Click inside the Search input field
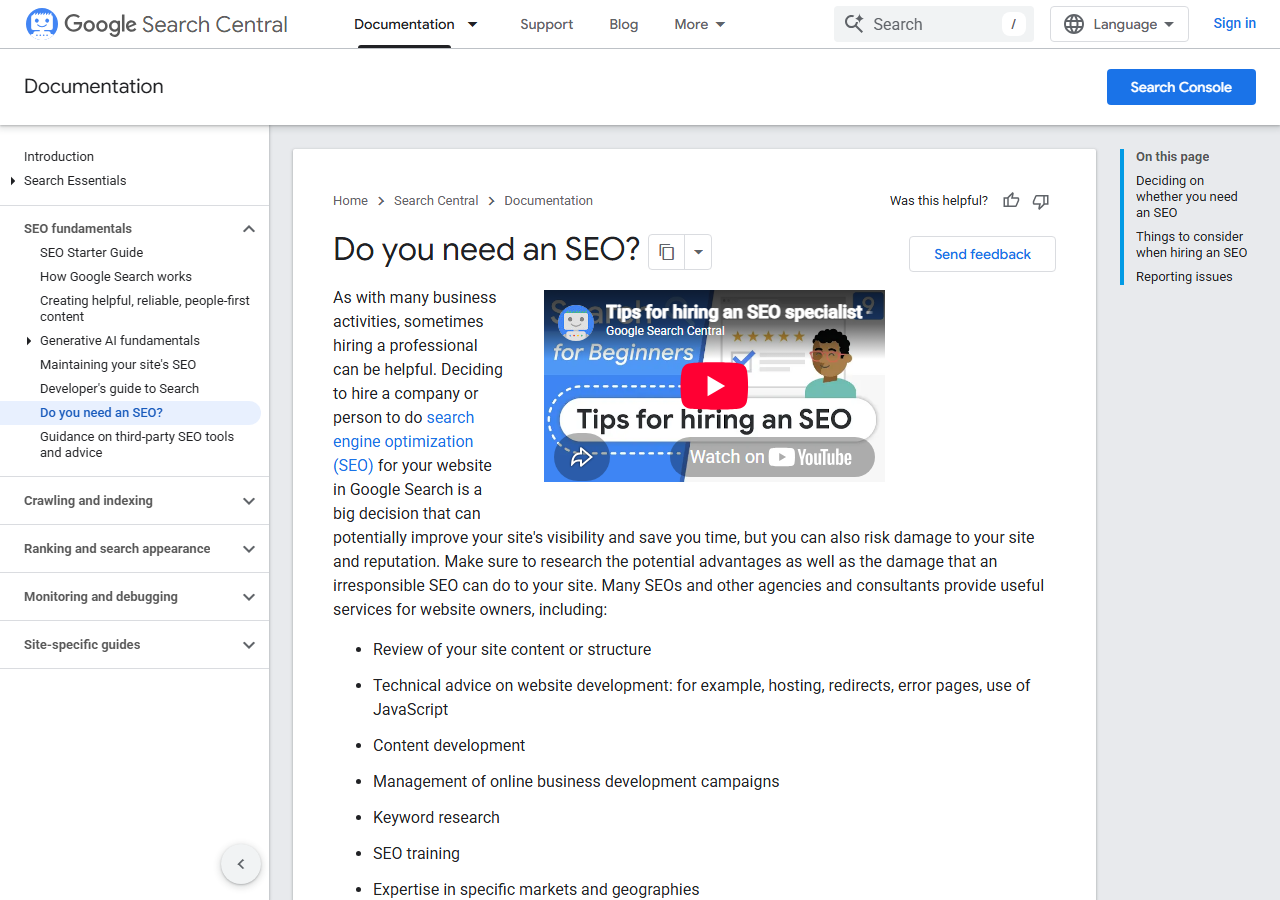1280x900 pixels. [935, 24]
